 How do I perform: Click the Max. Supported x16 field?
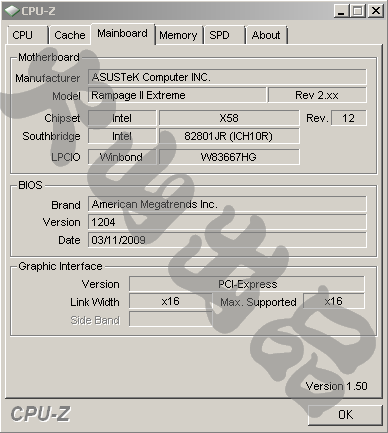pyautogui.click(x=334, y=301)
